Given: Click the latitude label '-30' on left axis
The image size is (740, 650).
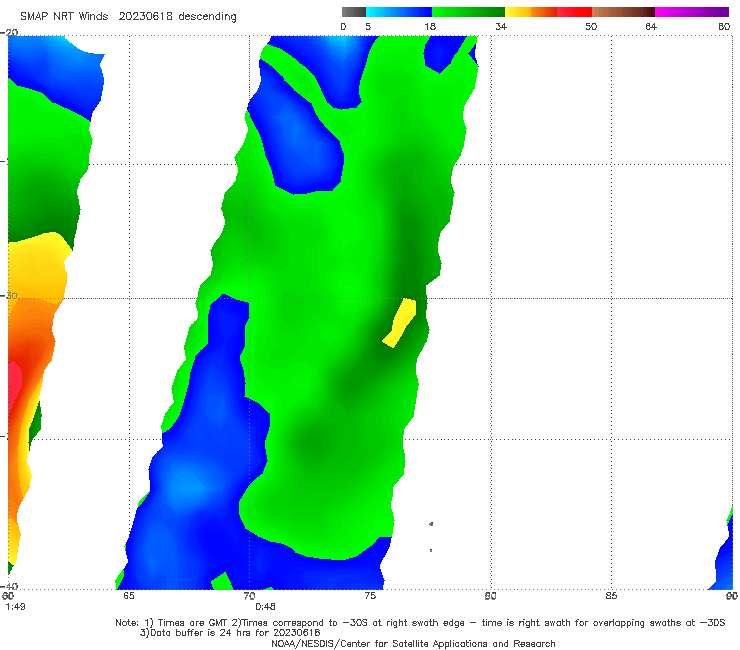Looking at the screenshot, I should pos(9,295).
